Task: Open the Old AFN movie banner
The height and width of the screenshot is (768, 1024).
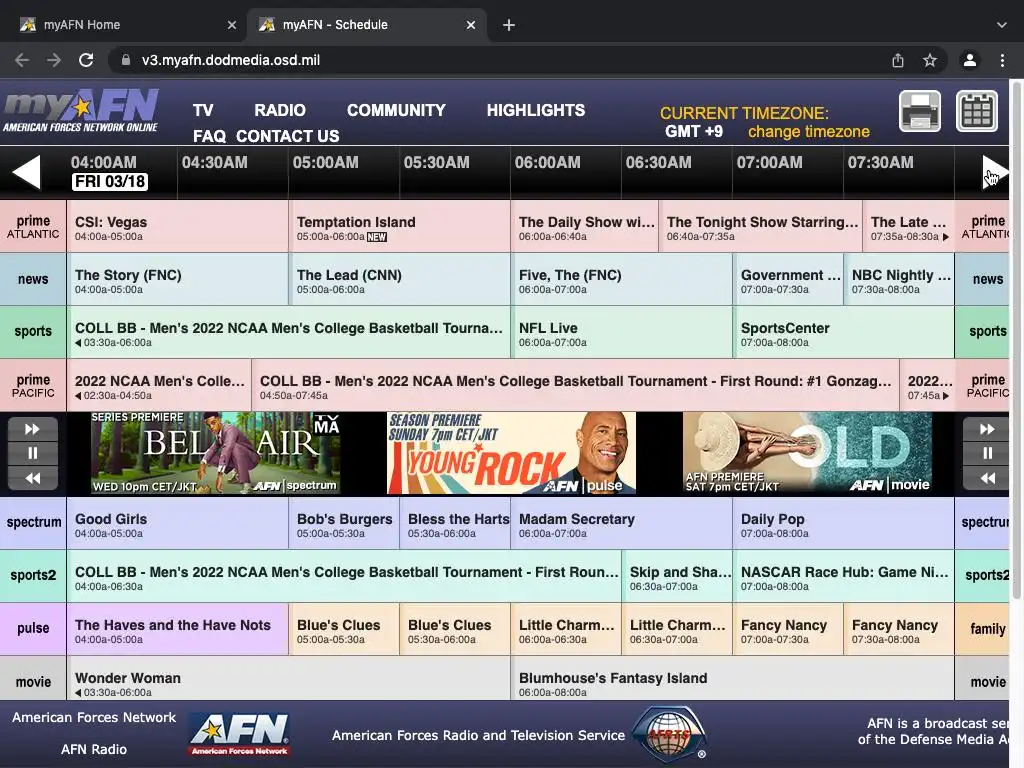Action: pyautogui.click(x=807, y=453)
